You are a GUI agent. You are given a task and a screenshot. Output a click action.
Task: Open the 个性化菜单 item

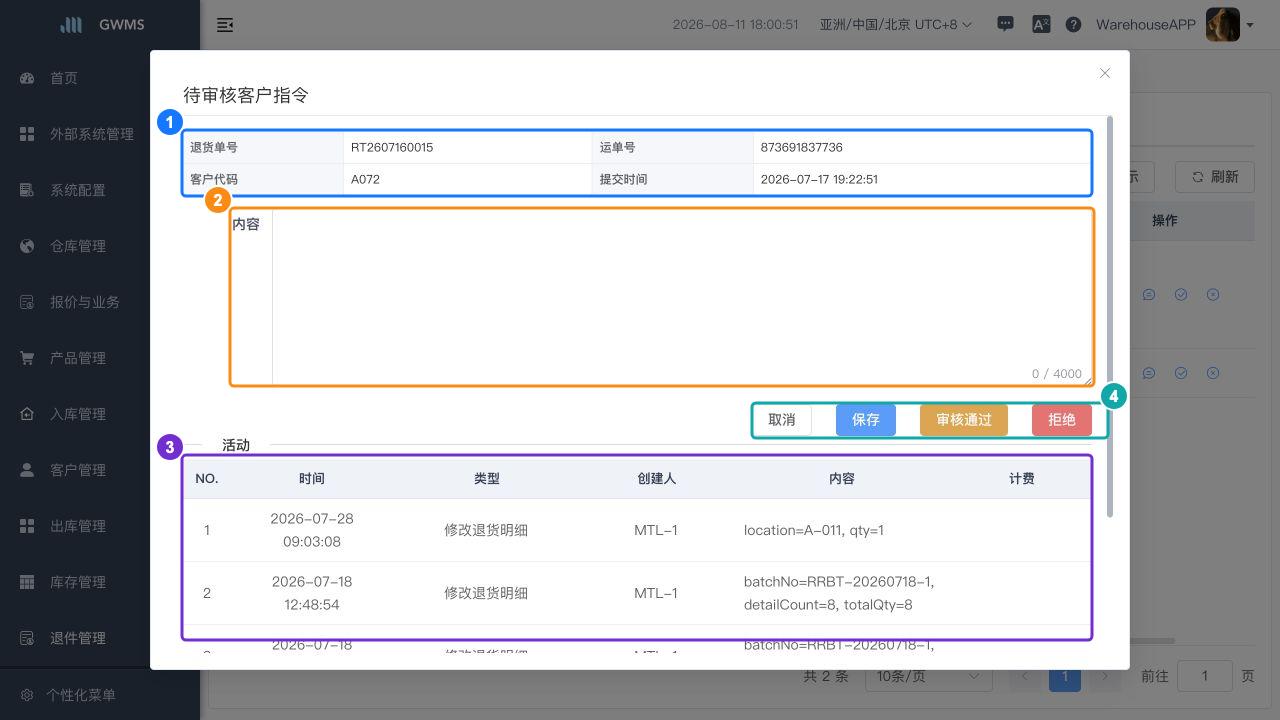[81, 695]
